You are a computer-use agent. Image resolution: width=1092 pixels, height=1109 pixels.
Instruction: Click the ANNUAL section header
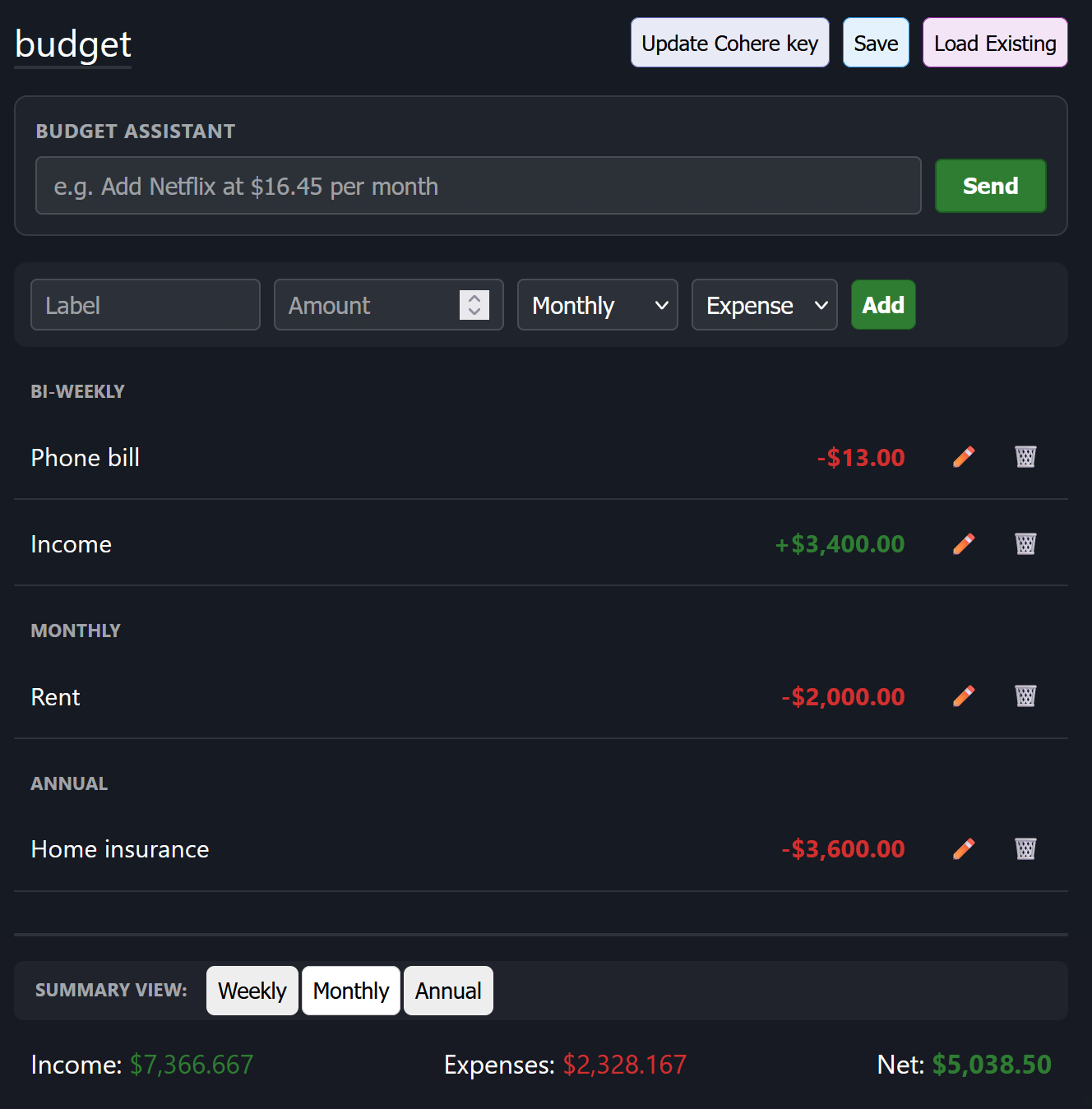(x=69, y=783)
